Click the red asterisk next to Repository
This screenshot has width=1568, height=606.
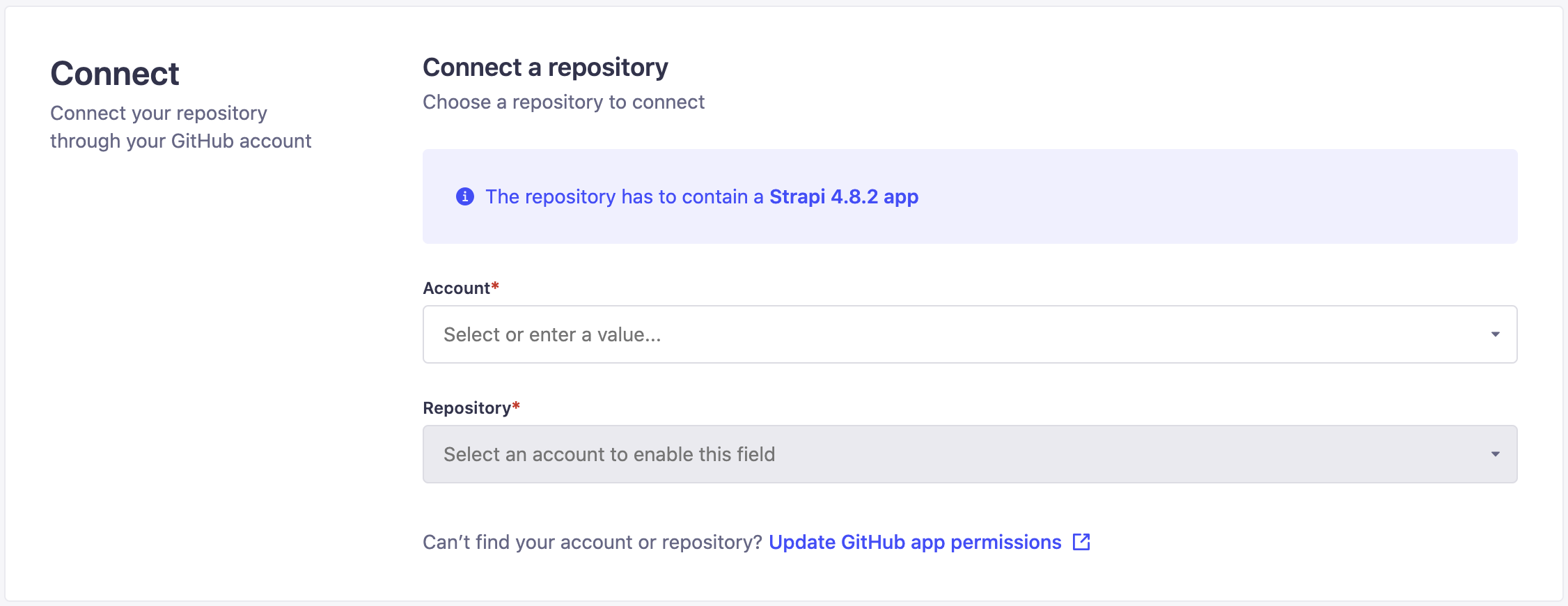click(517, 406)
